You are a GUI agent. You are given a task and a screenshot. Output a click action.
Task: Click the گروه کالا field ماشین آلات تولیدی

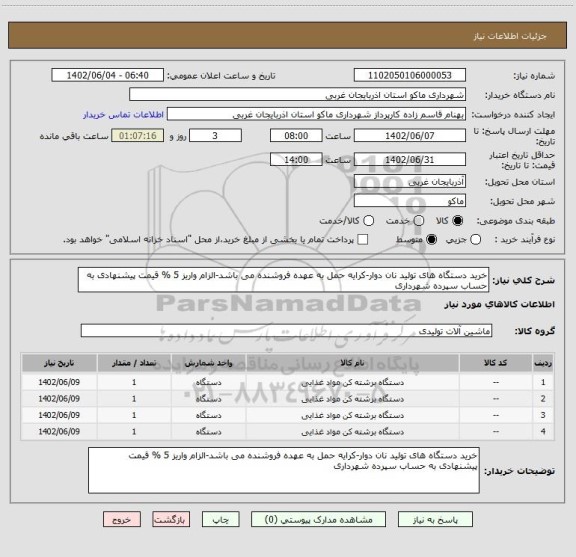(286, 331)
